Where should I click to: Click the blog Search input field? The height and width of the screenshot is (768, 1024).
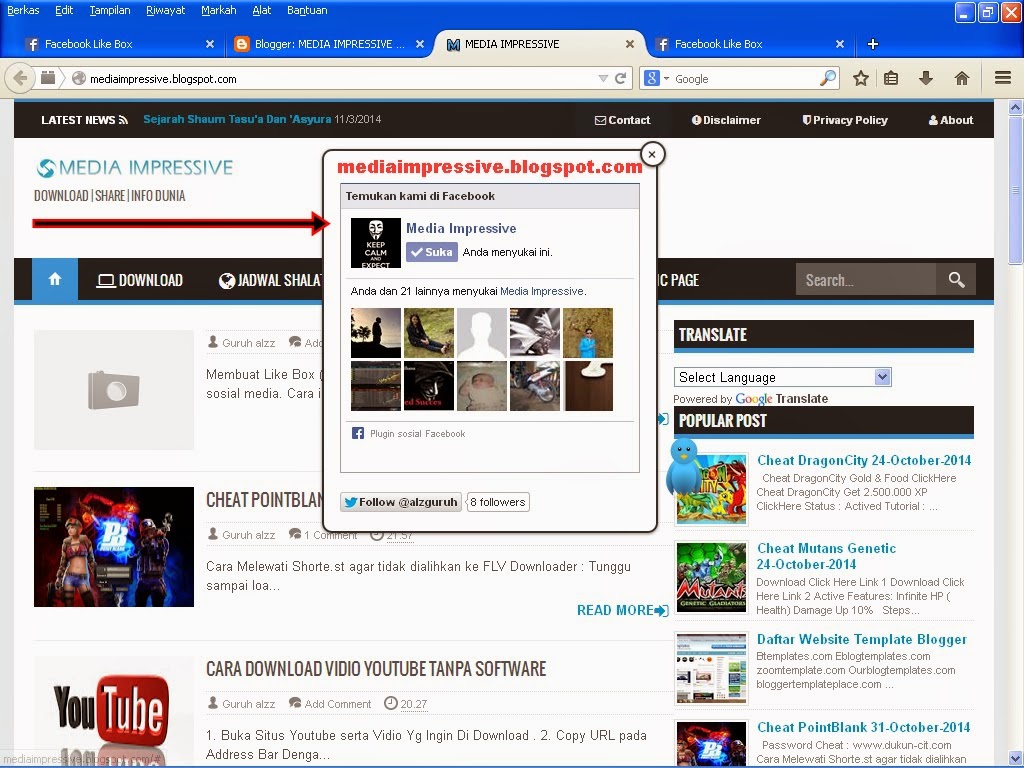click(866, 280)
